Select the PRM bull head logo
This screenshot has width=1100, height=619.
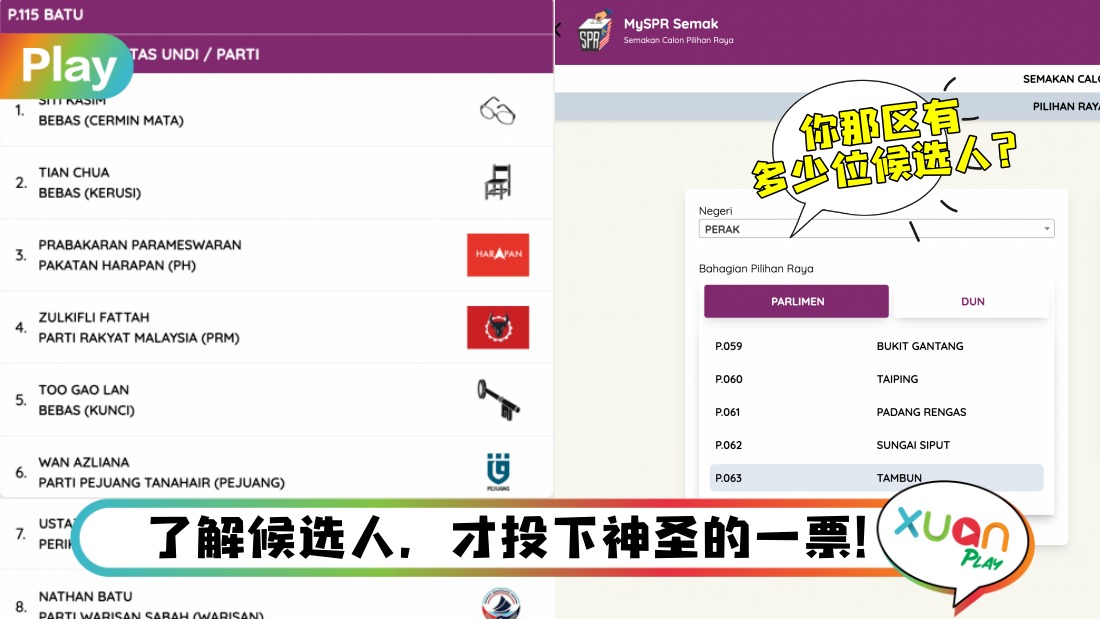click(x=497, y=327)
